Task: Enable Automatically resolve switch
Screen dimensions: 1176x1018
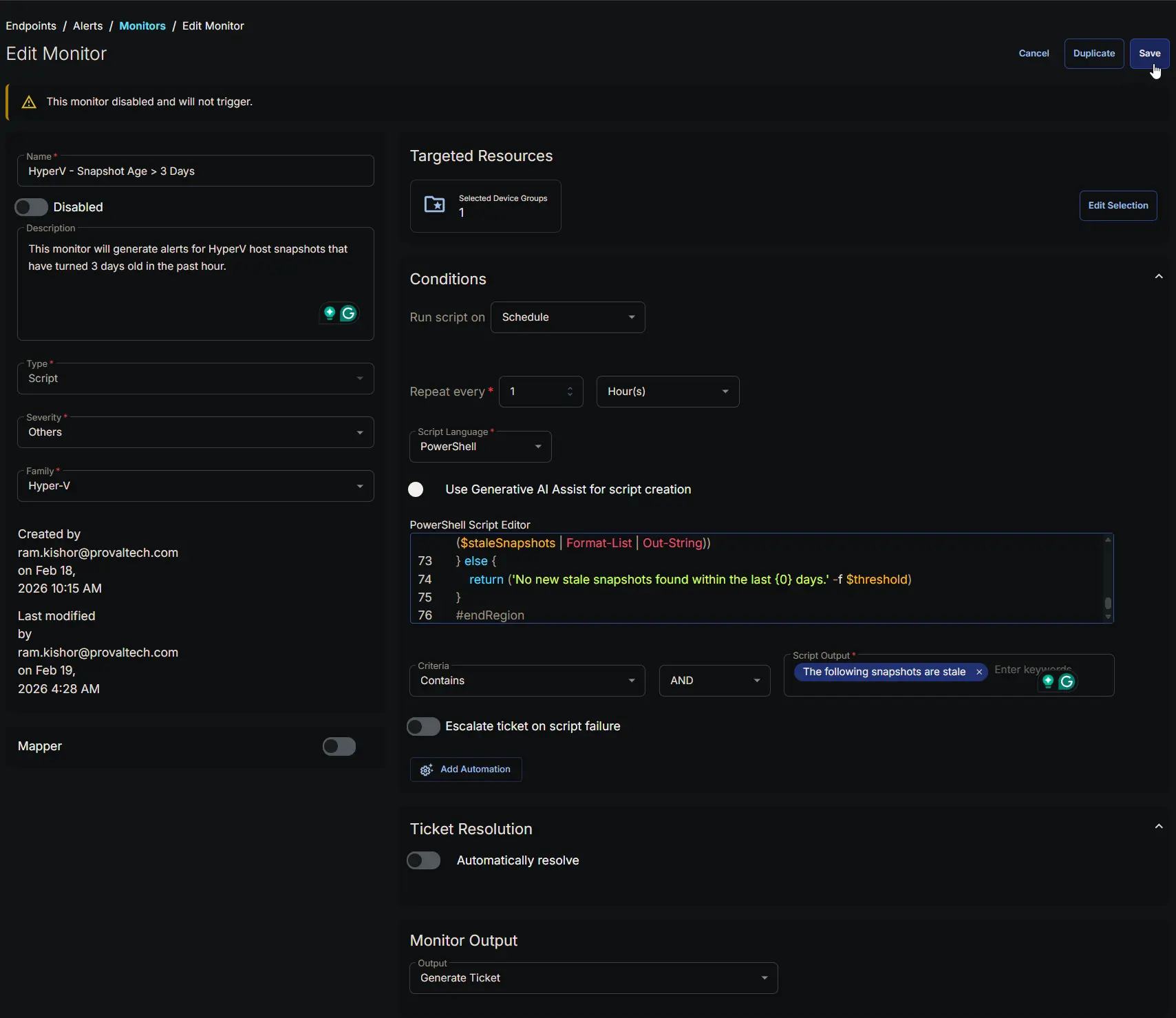Action: [x=423, y=860]
